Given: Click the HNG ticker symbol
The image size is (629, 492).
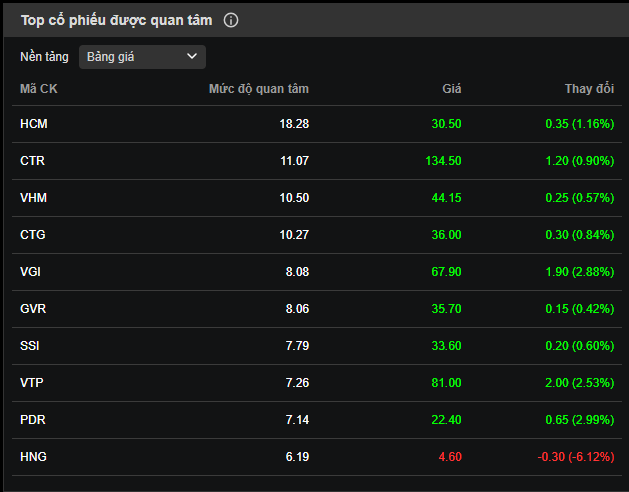Looking at the screenshot, I should coord(33,456).
